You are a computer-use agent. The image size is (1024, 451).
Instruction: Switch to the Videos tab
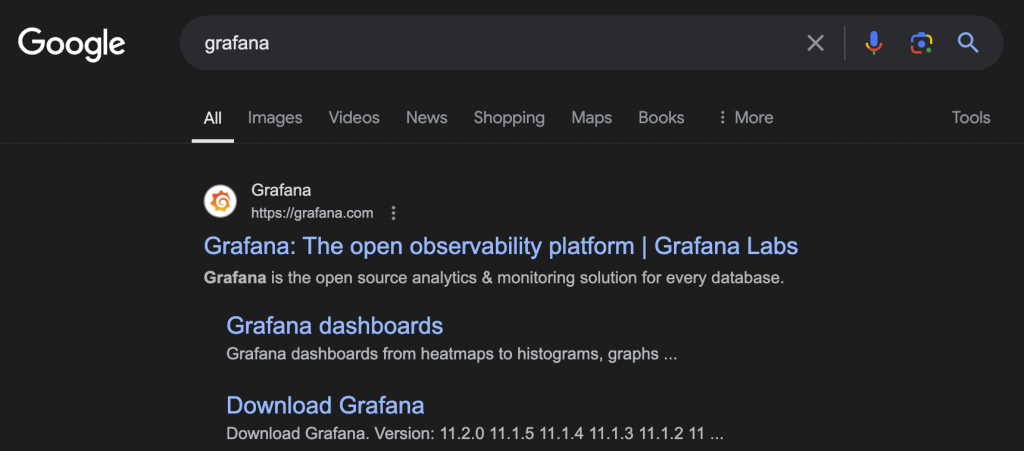point(354,117)
